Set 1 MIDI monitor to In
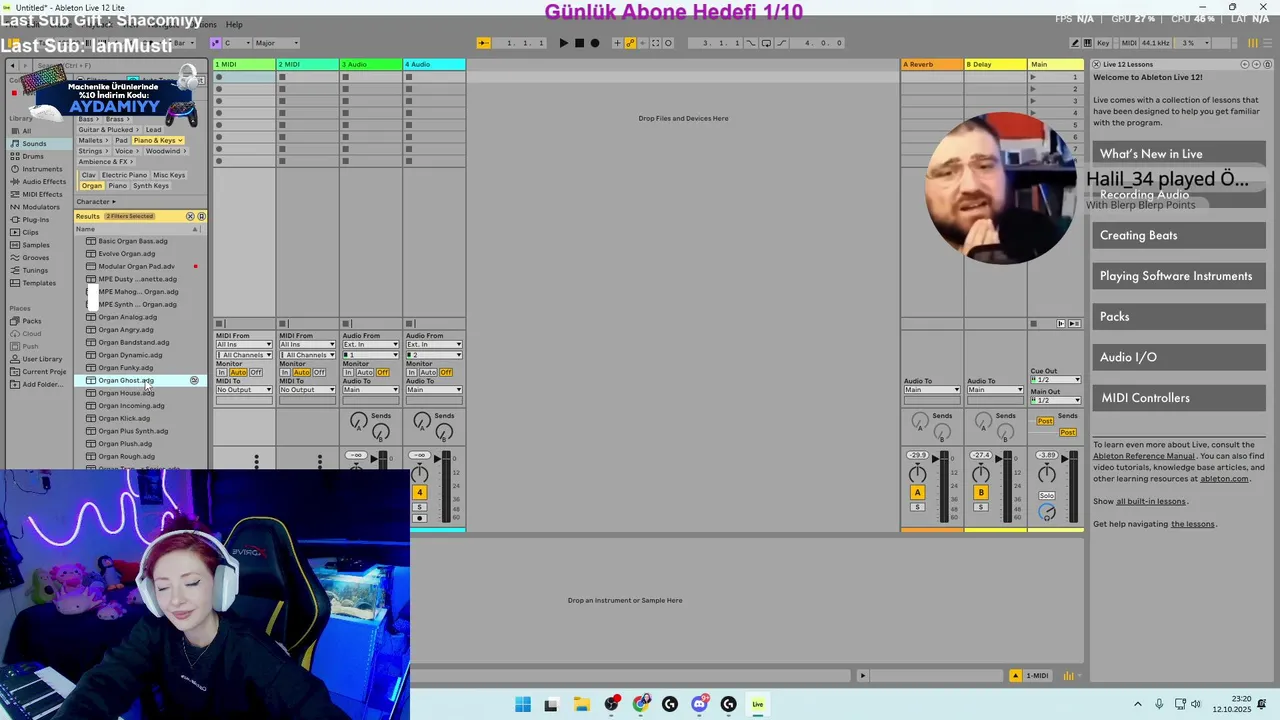Screen dimensions: 1280x720 click(221, 372)
